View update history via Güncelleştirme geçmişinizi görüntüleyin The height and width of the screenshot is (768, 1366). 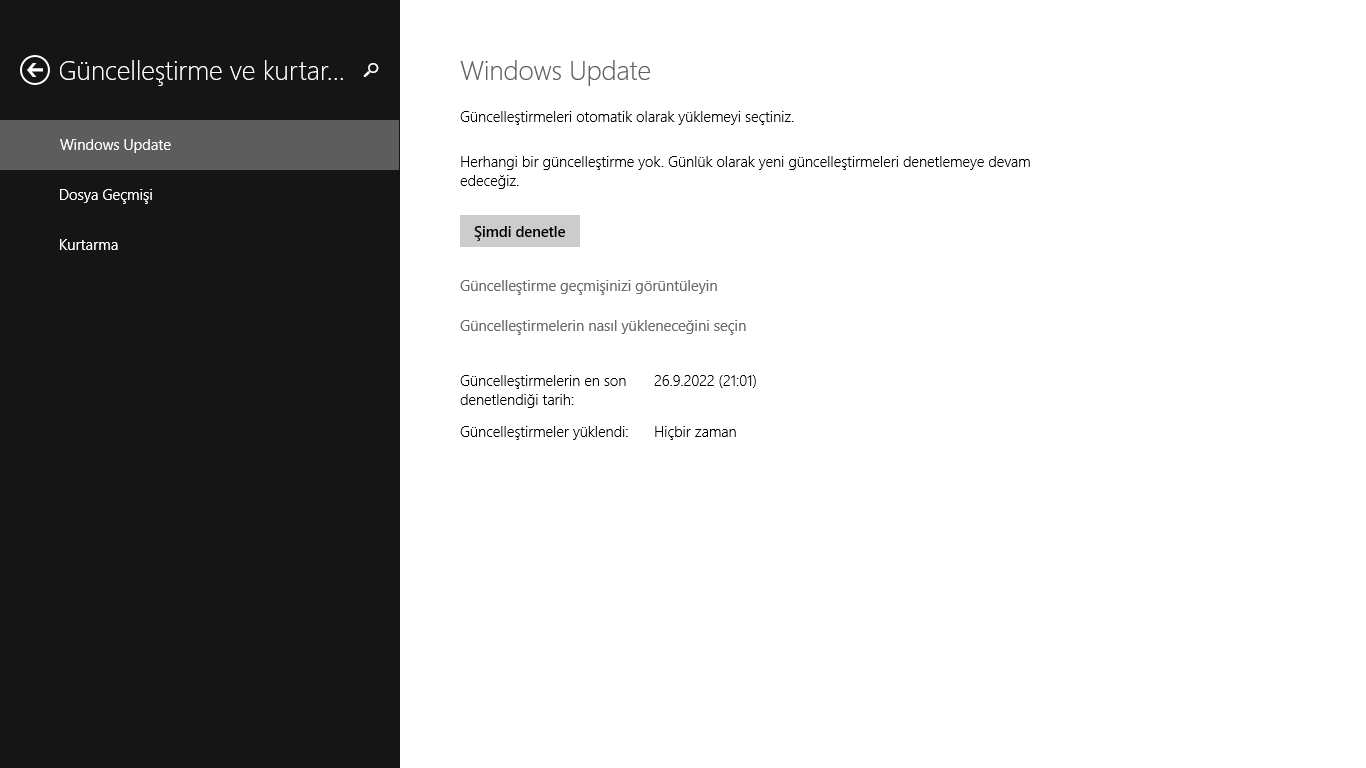pos(589,286)
